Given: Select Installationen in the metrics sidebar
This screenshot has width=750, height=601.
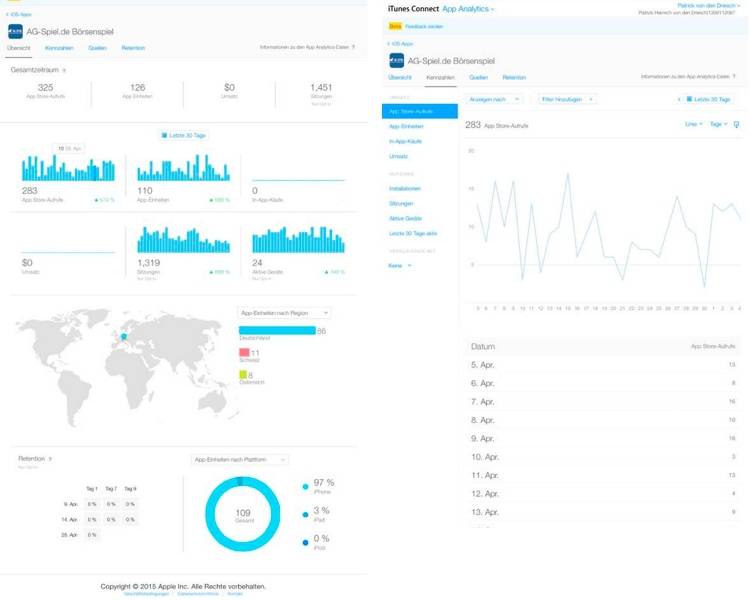Looking at the screenshot, I should pos(405,189).
